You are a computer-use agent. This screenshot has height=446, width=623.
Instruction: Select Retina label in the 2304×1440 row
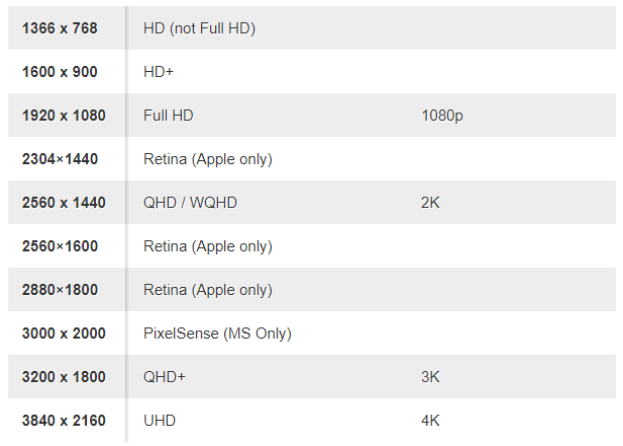pyautogui.click(x=207, y=159)
